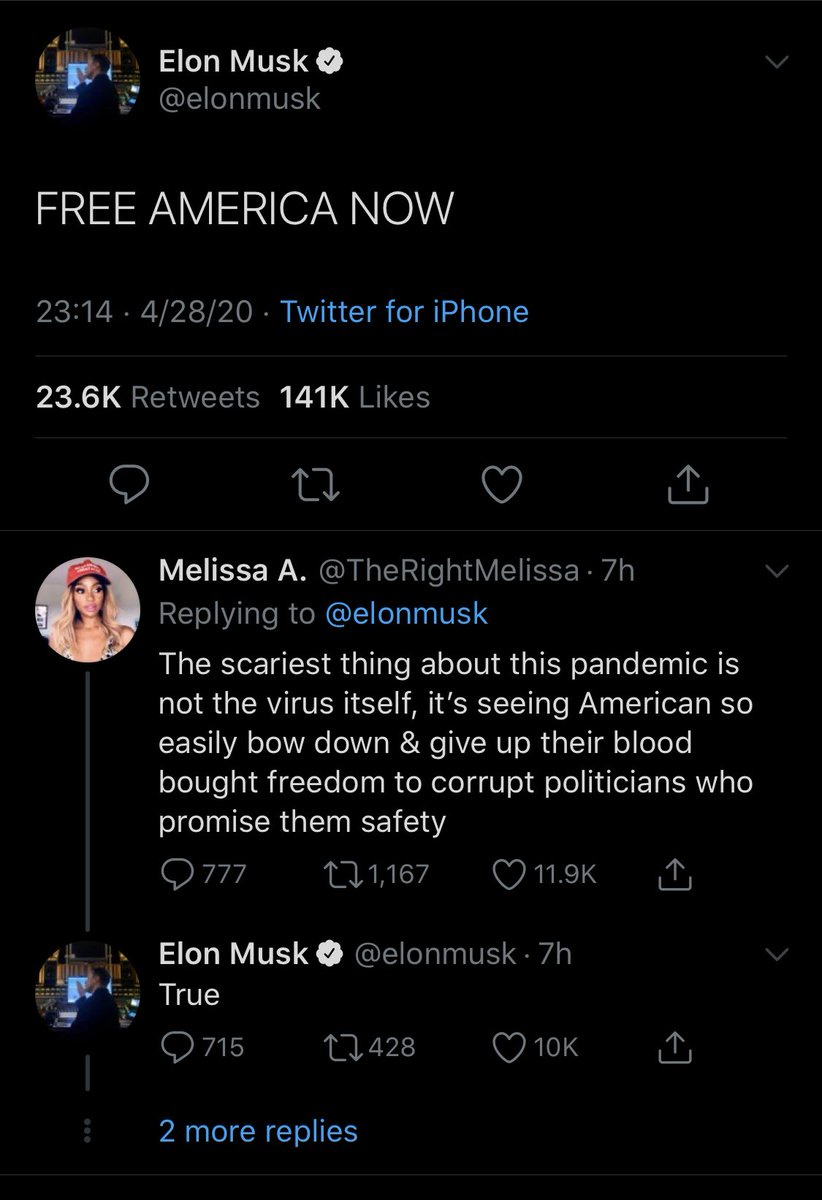View the 23.6K Retweets list
The width and height of the screenshot is (822, 1200).
[x=148, y=397]
